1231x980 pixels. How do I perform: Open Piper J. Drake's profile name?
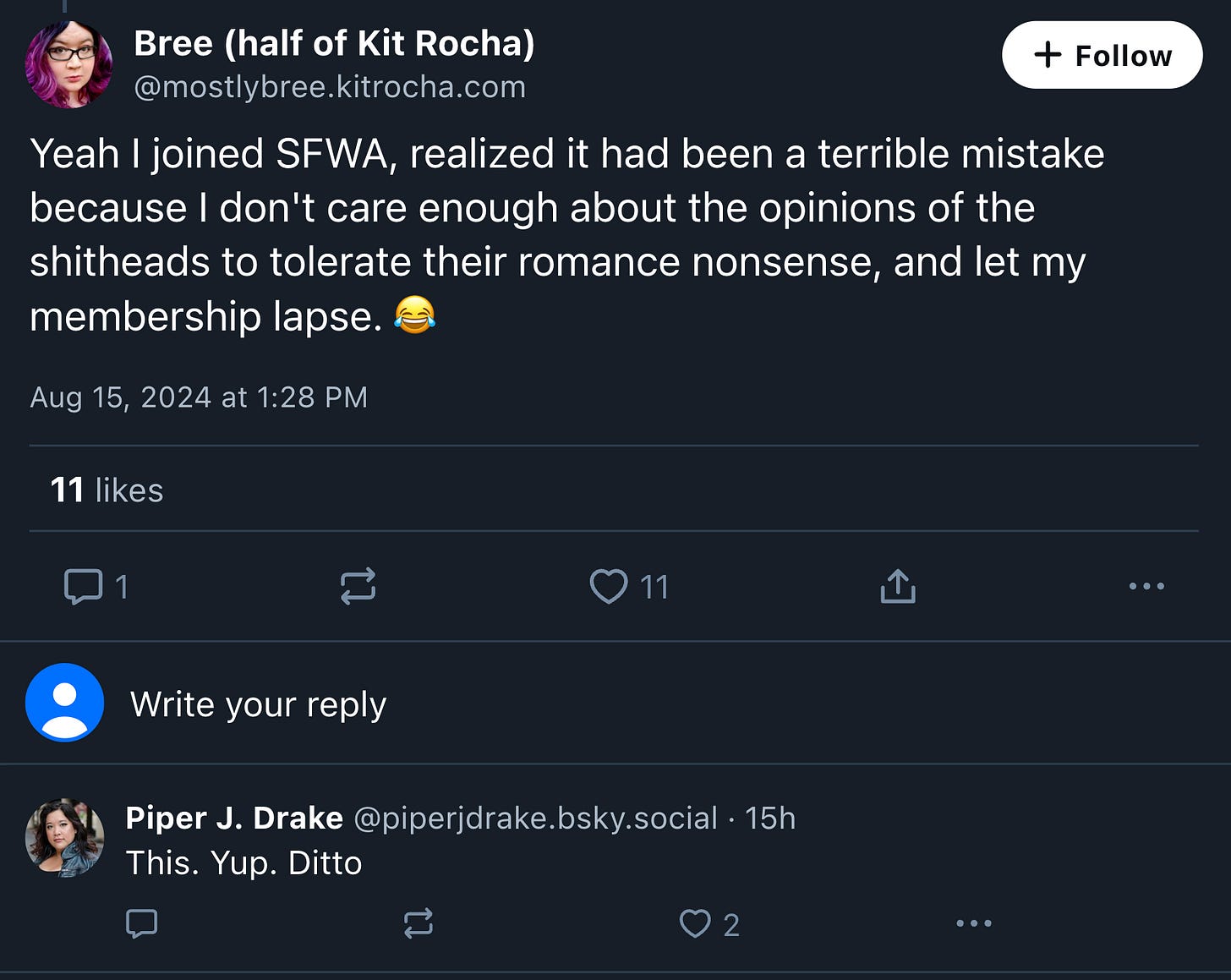click(x=234, y=818)
